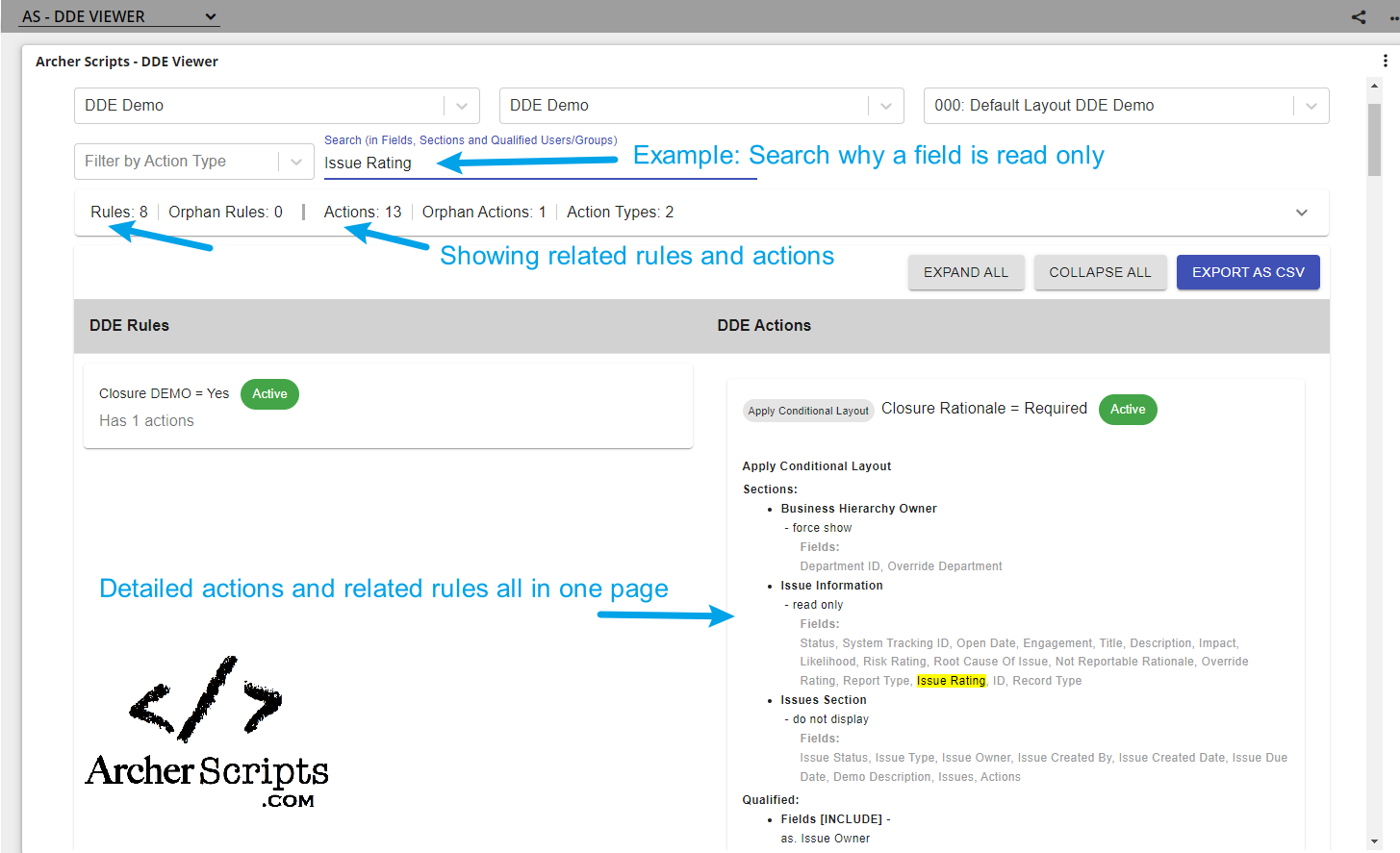
Task: Open the AS - DDE VIEWER dropdown
Action: point(119,16)
